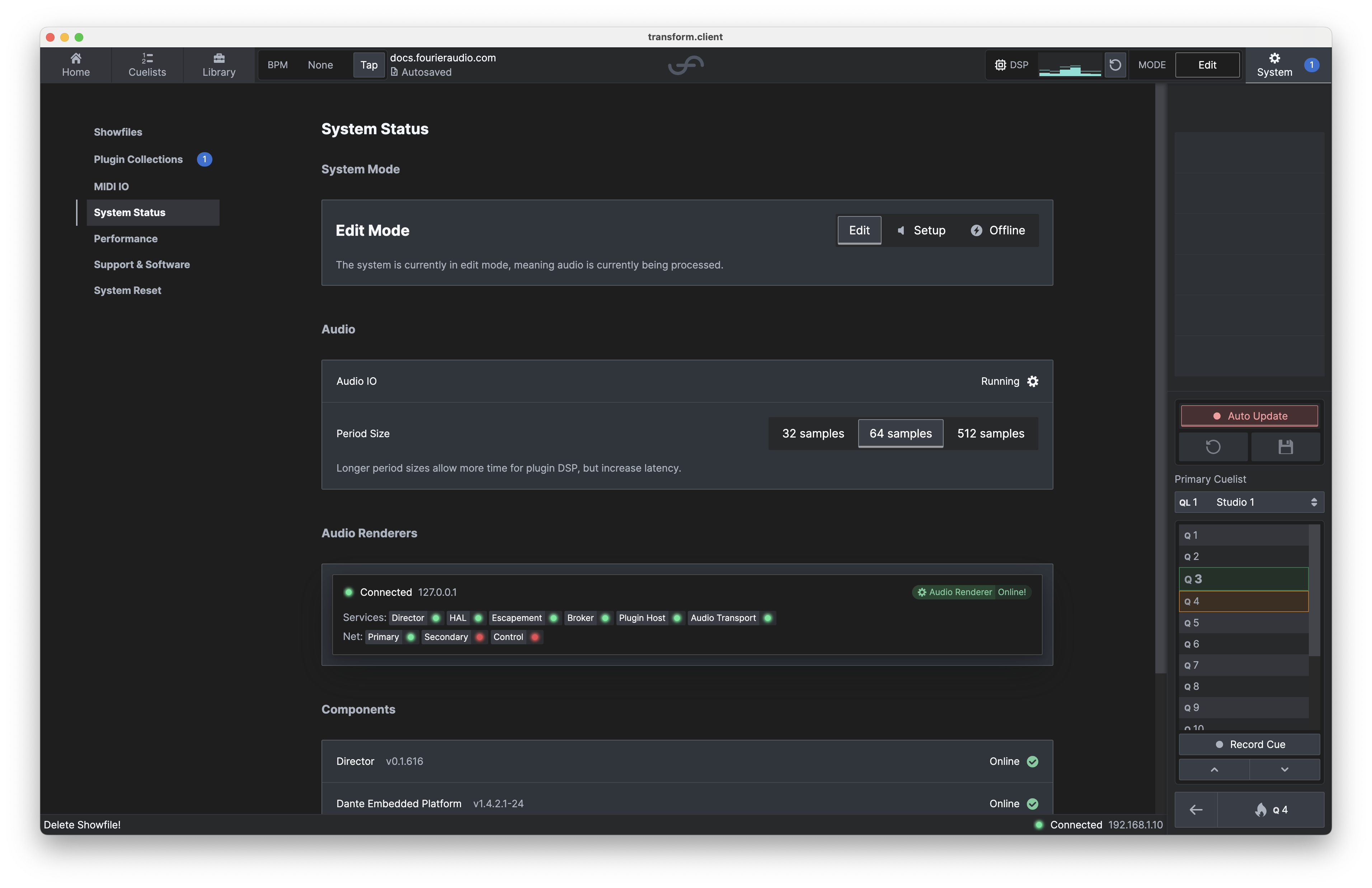Click the Tap tempo button

369,65
